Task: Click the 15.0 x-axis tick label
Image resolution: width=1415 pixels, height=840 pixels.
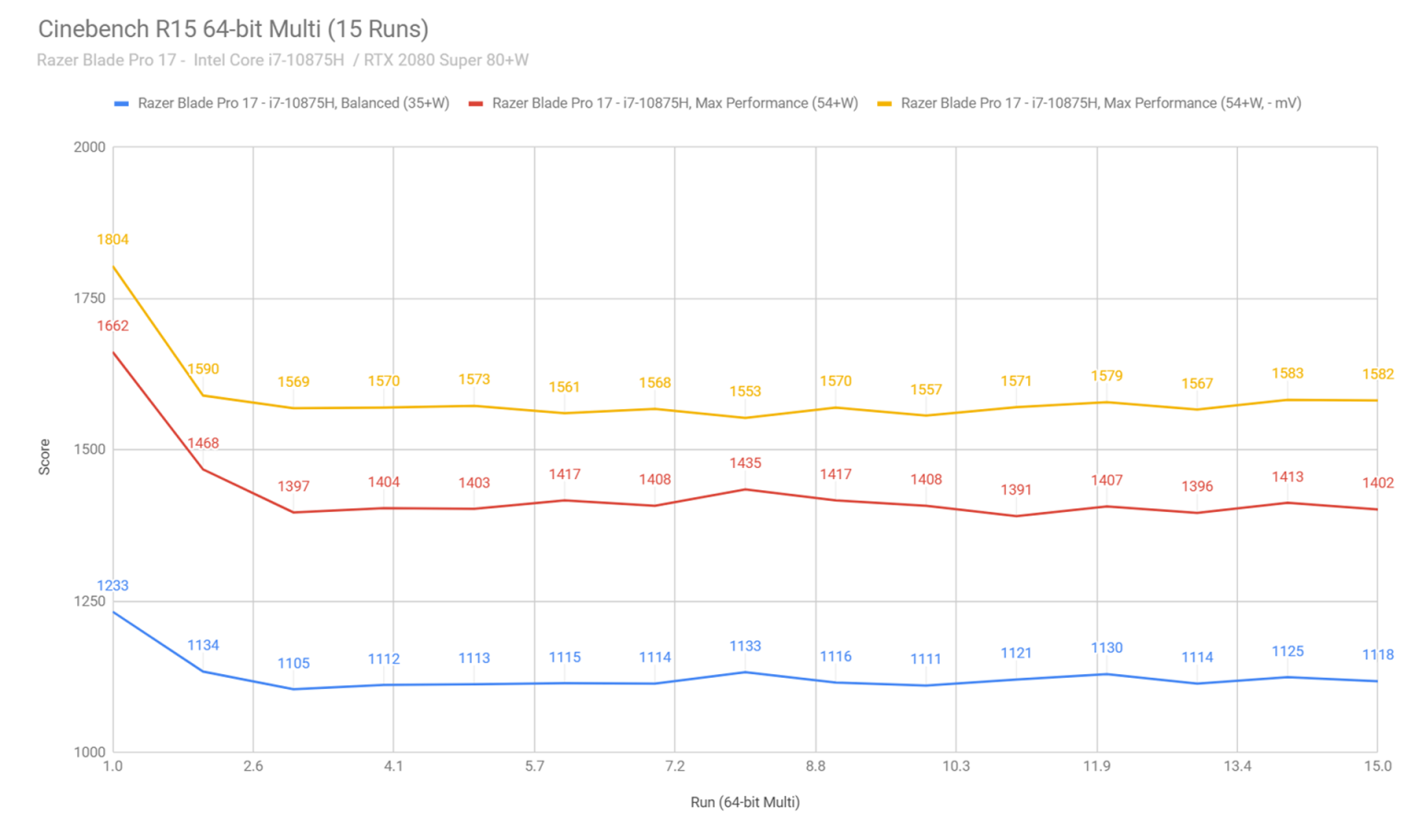Action: [1377, 766]
